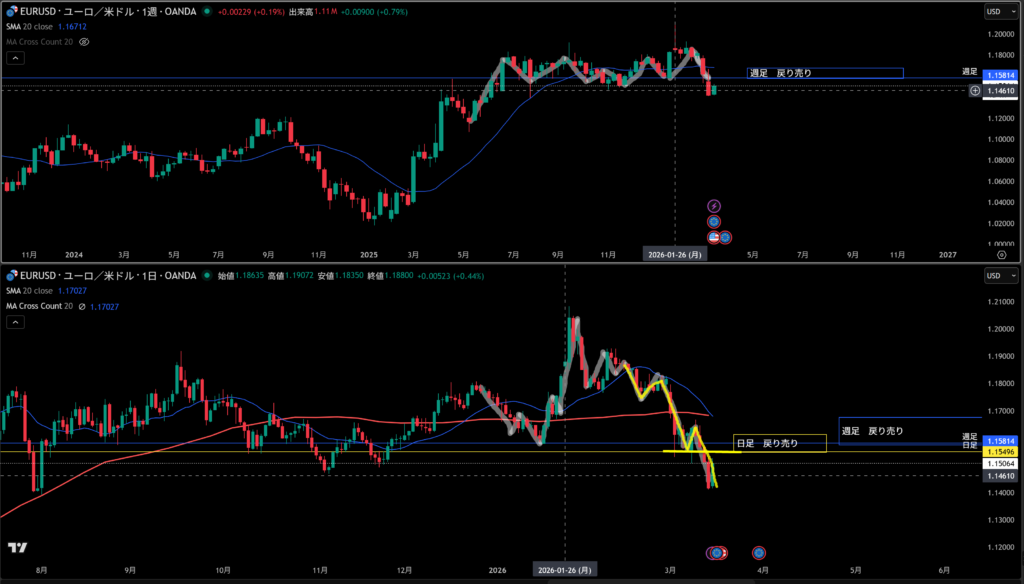Screen dimensions: 1024x584
Task: Click the plus icon on weekly price axis
Action: tap(975, 91)
